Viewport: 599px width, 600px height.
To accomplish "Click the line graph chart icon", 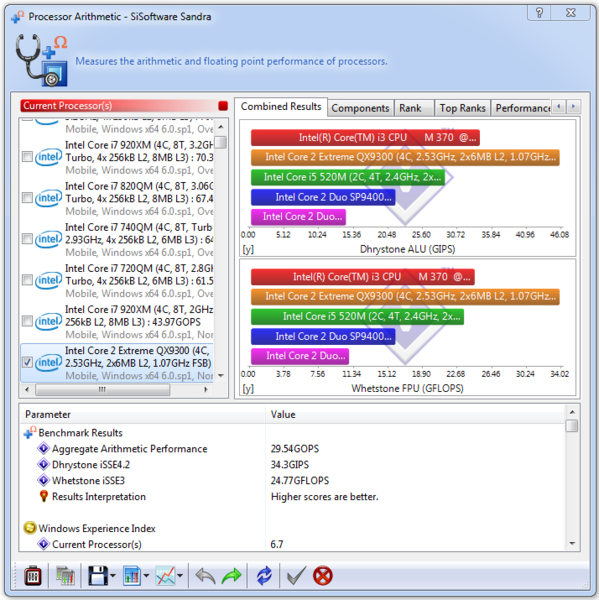I will coord(165,576).
